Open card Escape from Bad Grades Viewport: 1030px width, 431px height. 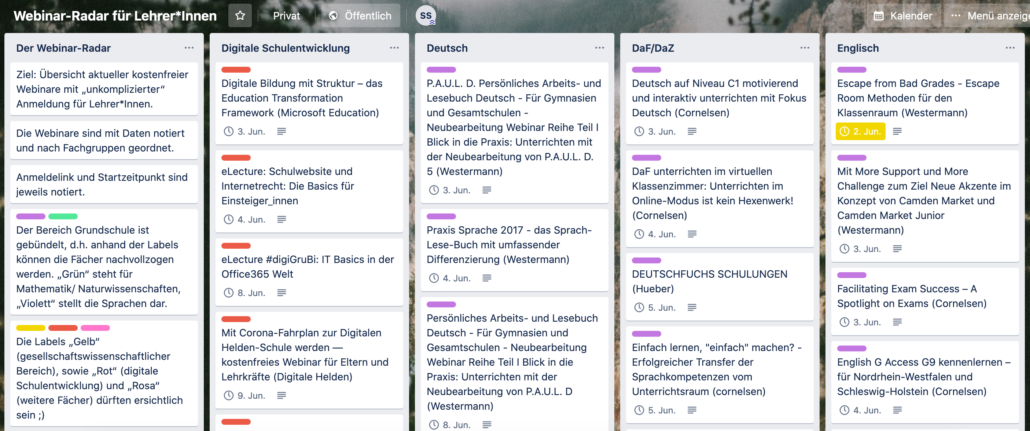925,103
